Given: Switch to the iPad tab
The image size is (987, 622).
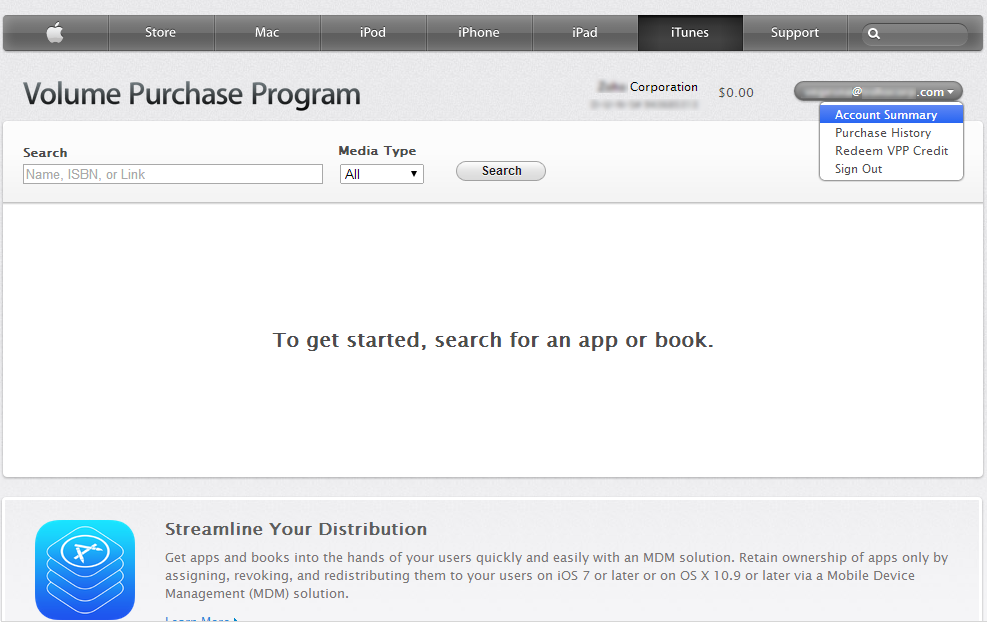Looking at the screenshot, I should 585,33.
